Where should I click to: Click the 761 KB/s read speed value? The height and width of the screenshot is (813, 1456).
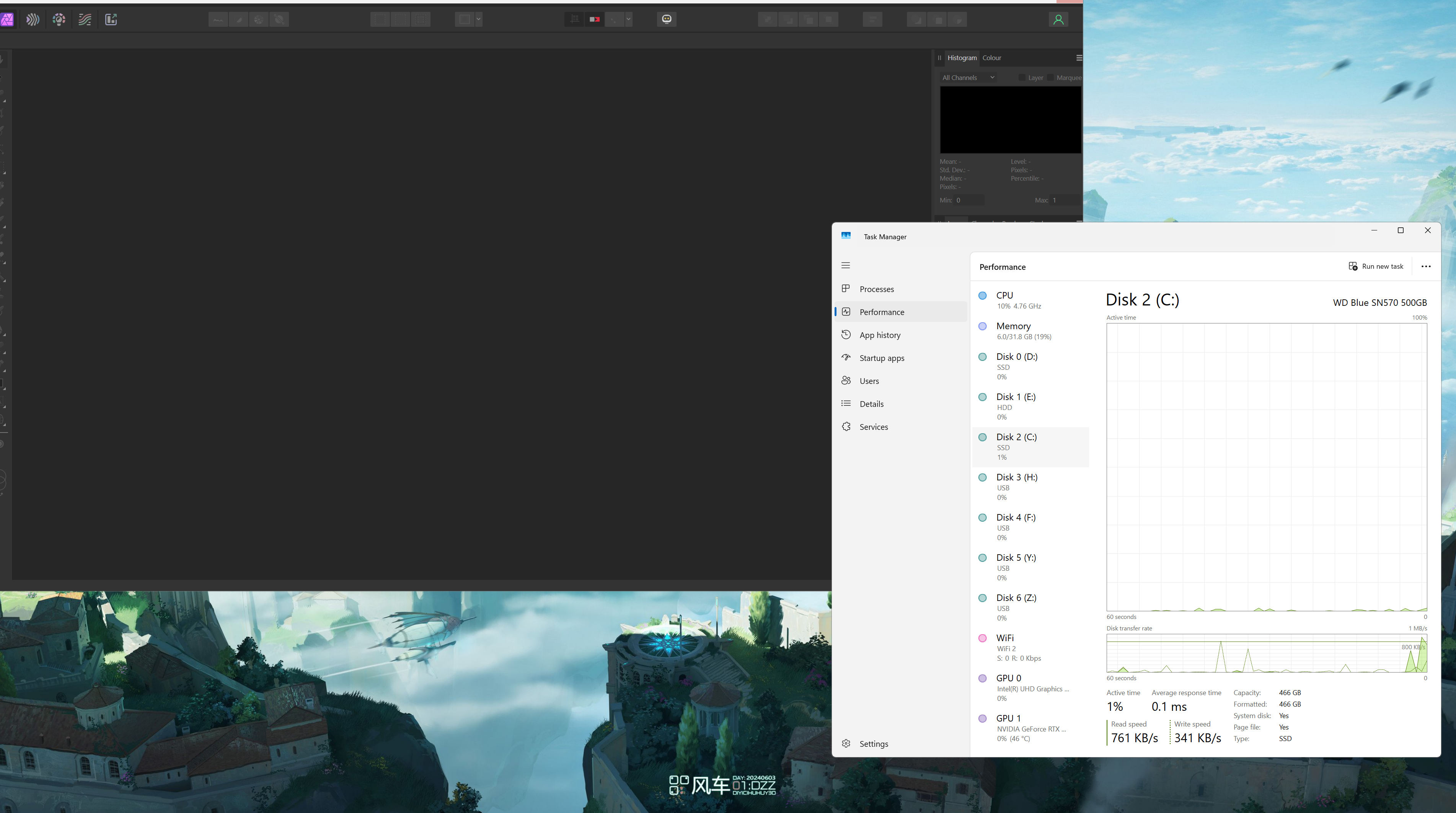1135,738
